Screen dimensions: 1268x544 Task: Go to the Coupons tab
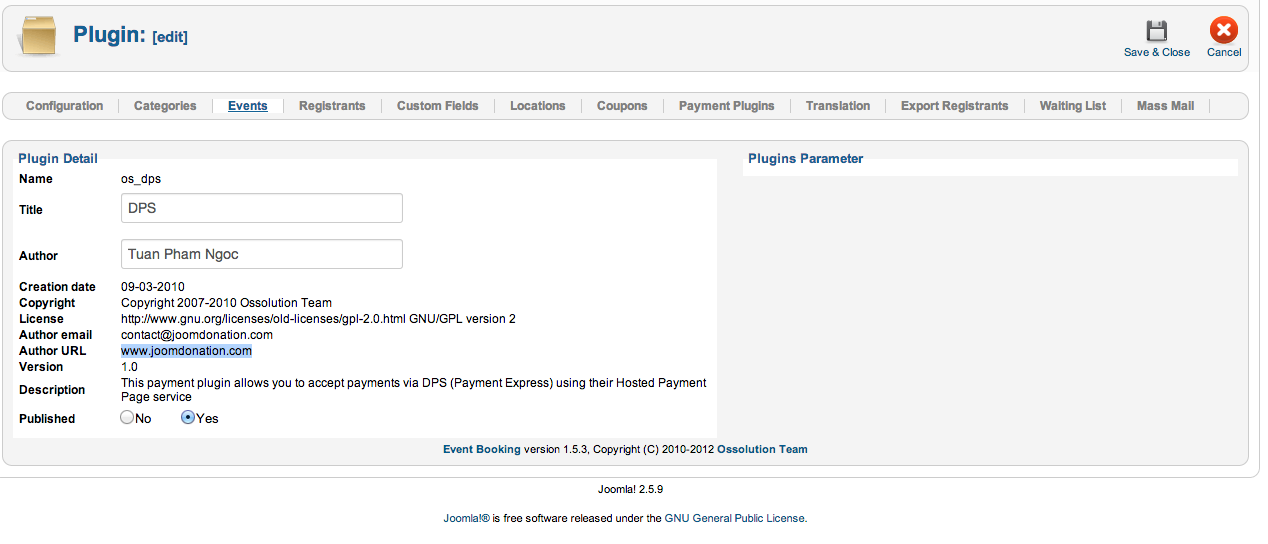pos(622,106)
